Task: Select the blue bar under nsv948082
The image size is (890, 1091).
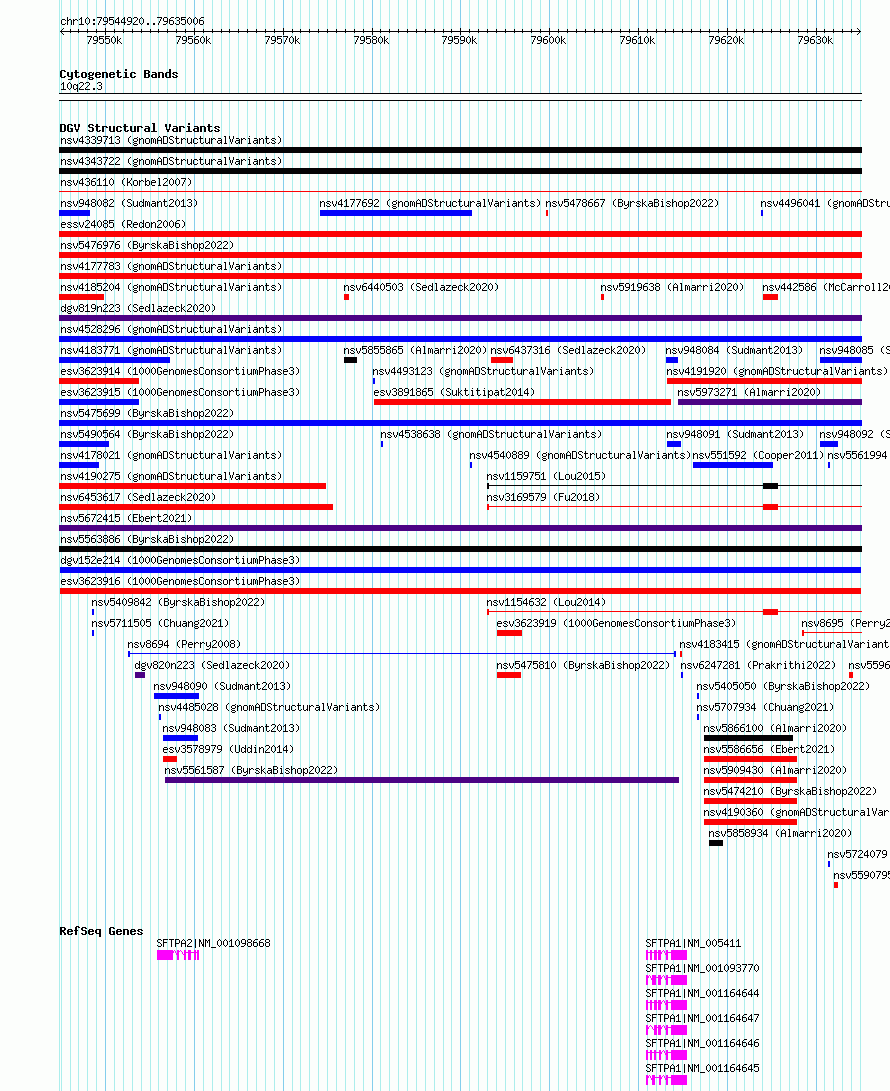Action: [x=74, y=213]
